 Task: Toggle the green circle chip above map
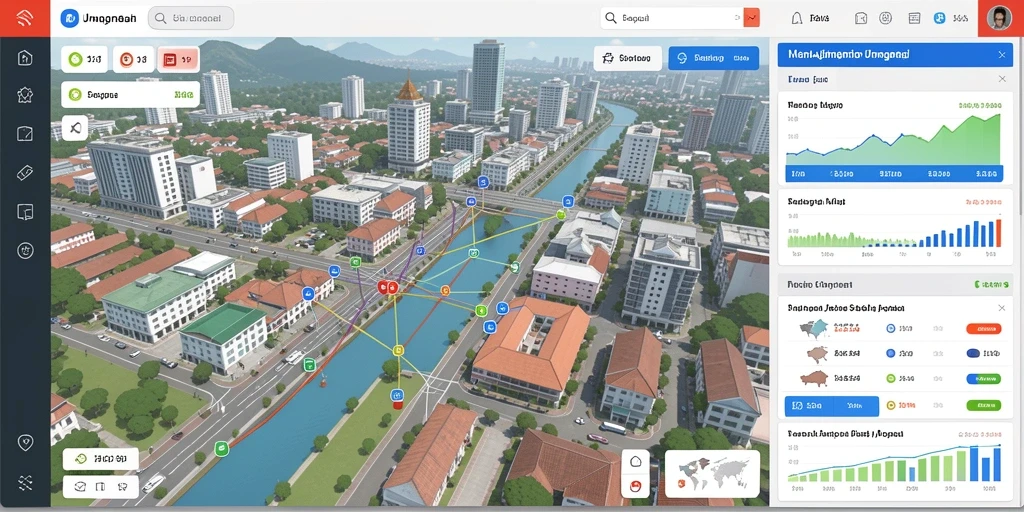coord(84,59)
